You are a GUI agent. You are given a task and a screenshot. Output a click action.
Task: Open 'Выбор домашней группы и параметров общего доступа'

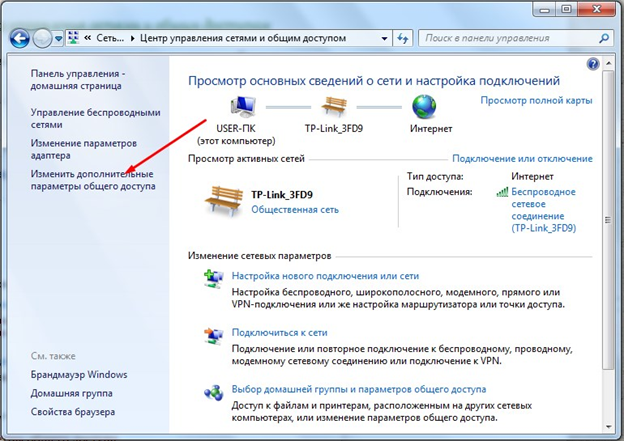[x=359, y=389]
